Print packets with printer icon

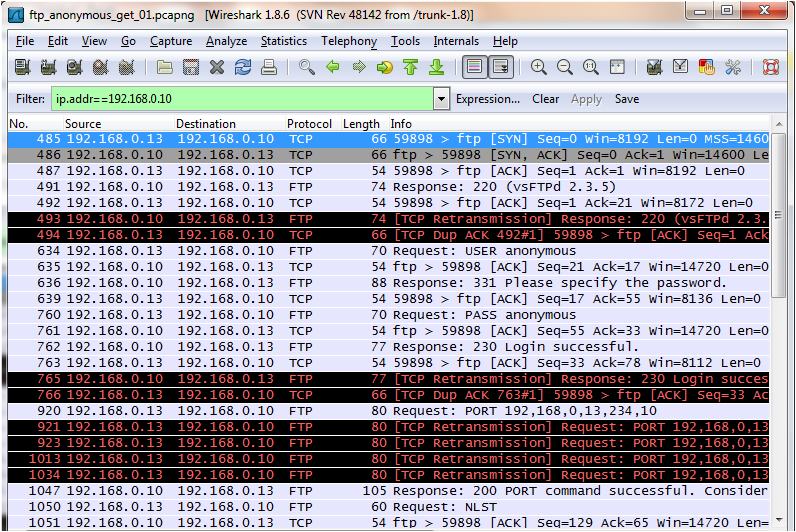click(269, 67)
